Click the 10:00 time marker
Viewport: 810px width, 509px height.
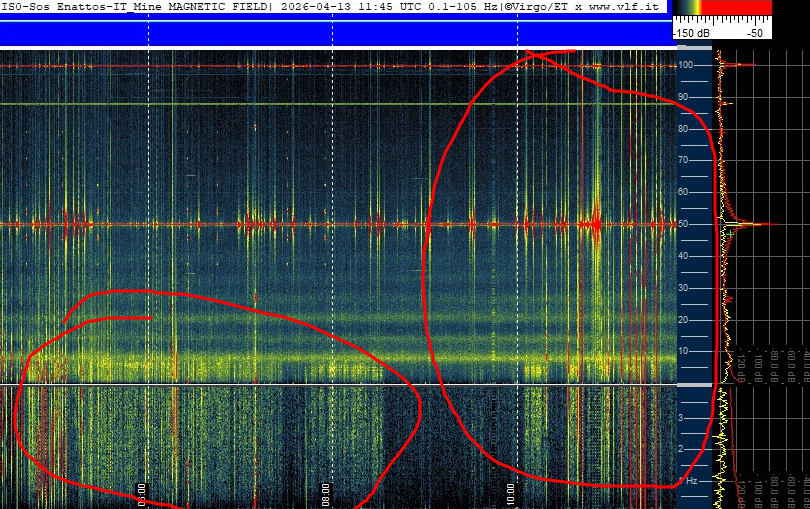tap(510, 493)
